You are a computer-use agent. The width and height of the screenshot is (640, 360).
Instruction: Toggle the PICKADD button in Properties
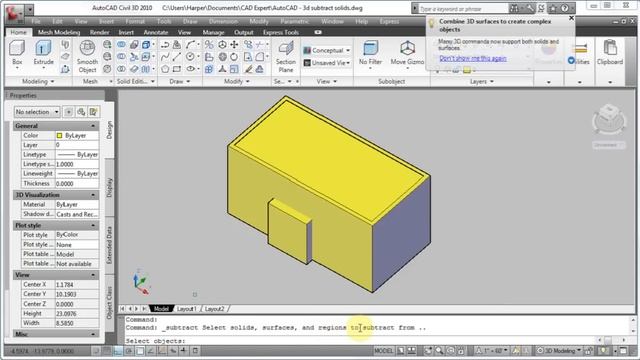(x=69, y=111)
